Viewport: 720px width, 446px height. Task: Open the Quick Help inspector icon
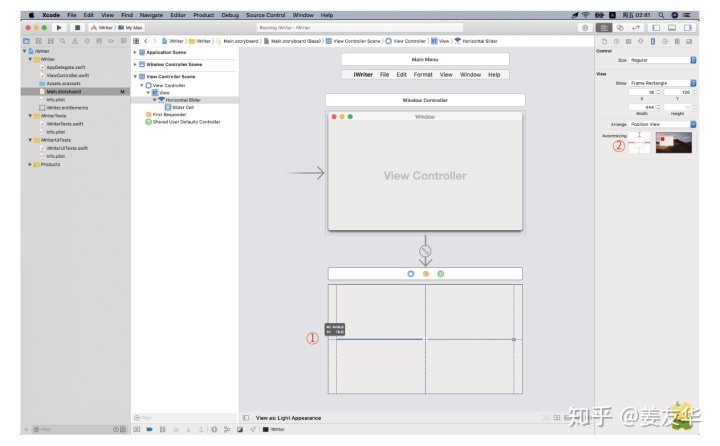[616, 41]
